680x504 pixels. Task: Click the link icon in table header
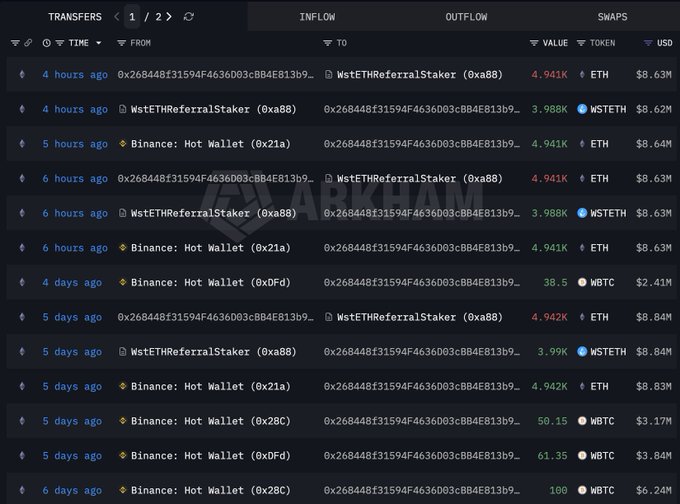(28, 43)
